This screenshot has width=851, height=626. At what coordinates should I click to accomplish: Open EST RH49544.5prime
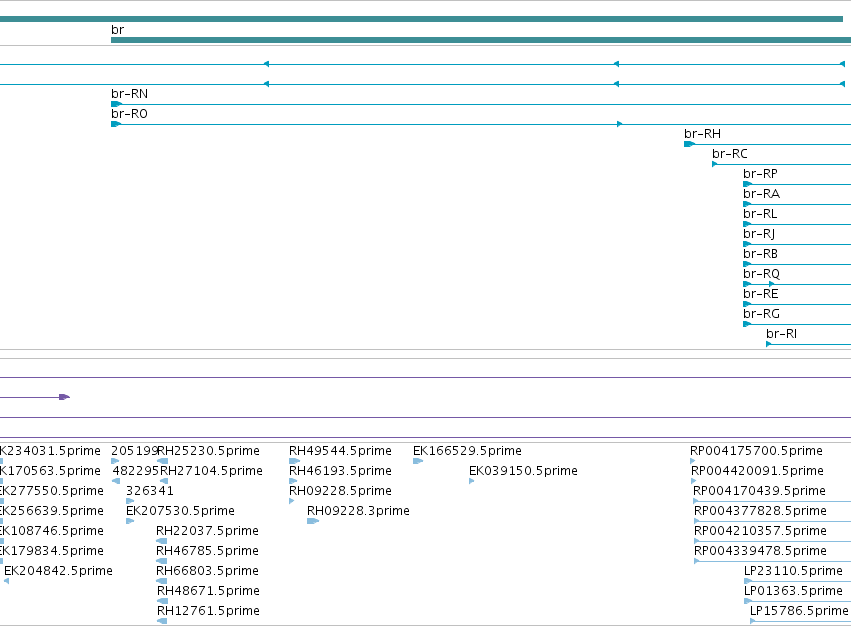pos(340,451)
